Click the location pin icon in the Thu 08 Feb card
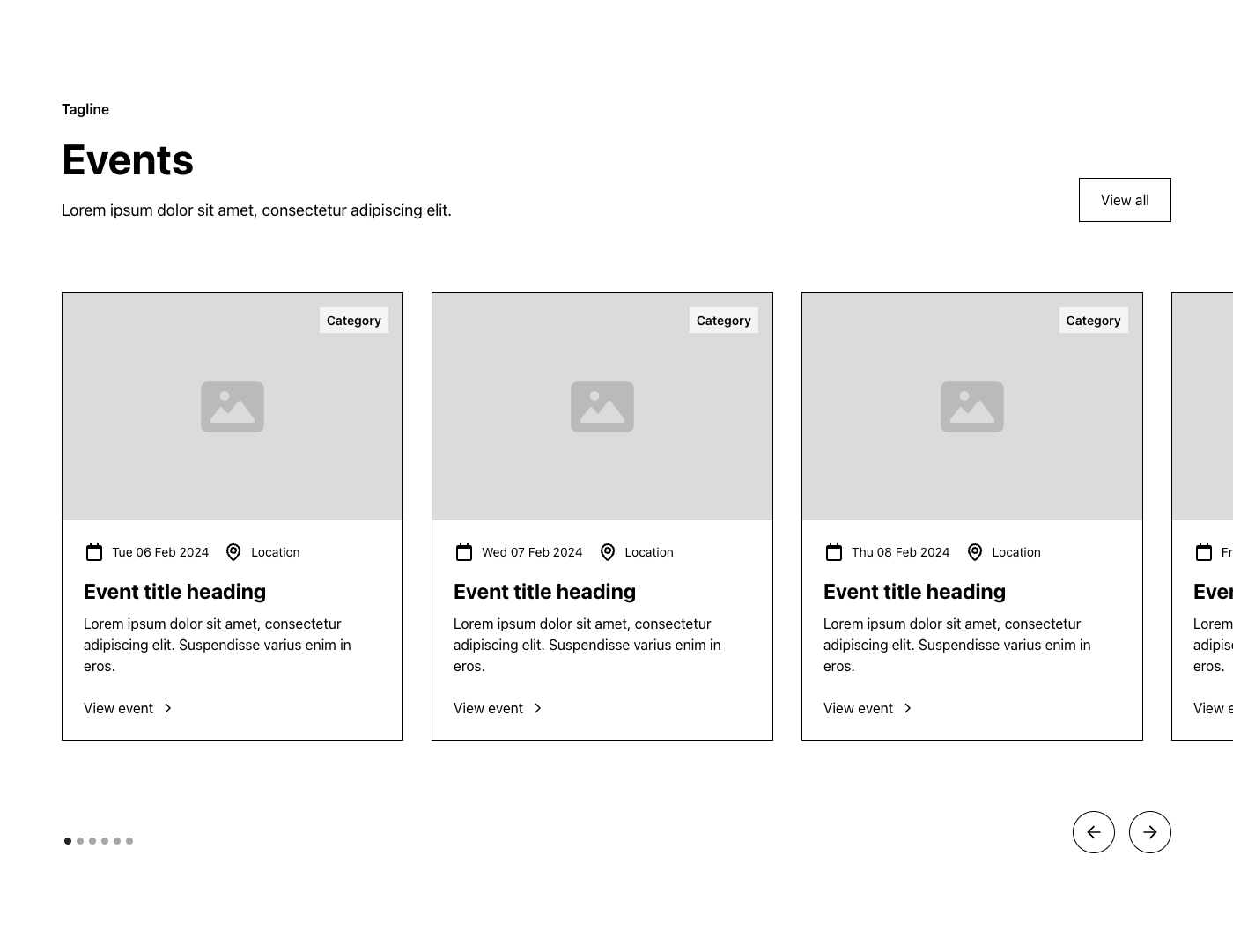 tap(975, 552)
